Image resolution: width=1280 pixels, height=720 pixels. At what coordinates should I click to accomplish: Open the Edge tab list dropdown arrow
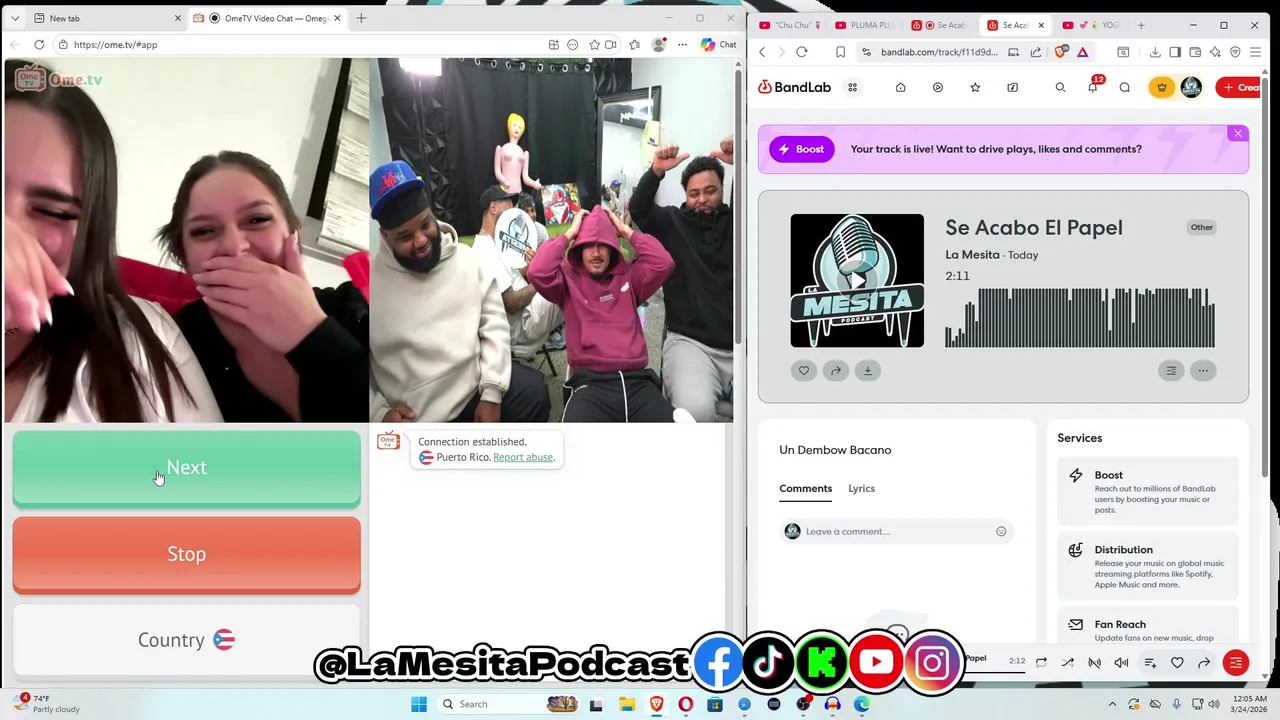point(15,18)
